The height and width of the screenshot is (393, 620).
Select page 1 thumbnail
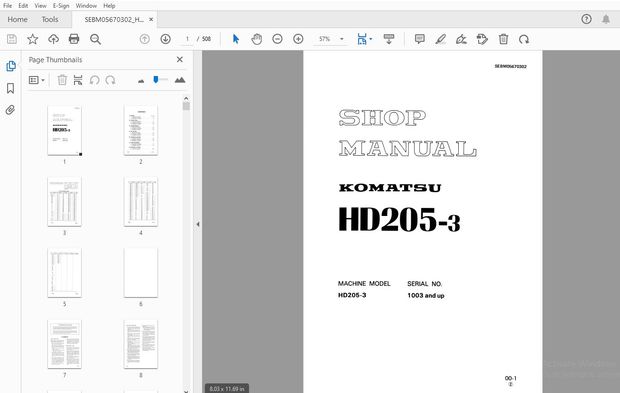click(64, 130)
